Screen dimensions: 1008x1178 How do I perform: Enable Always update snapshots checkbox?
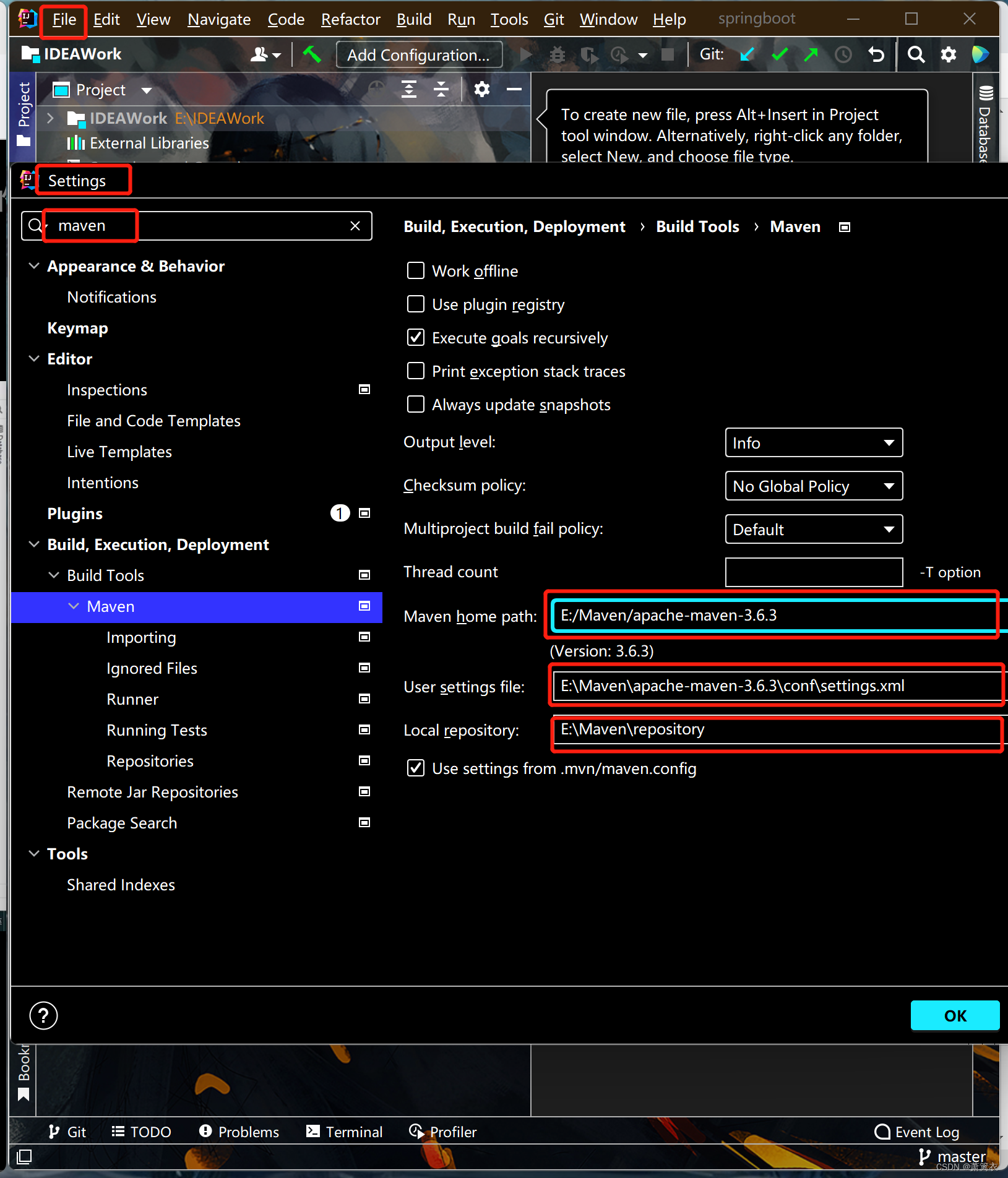(x=416, y=404)
